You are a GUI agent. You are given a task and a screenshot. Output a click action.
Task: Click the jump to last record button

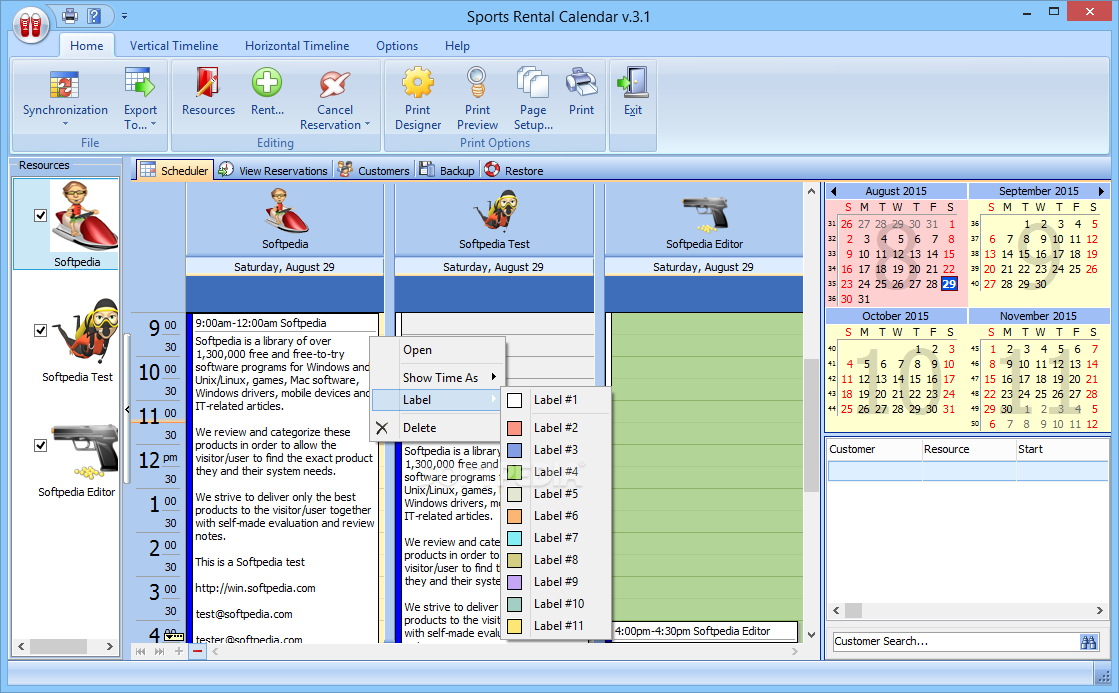(x=159, y=651)
